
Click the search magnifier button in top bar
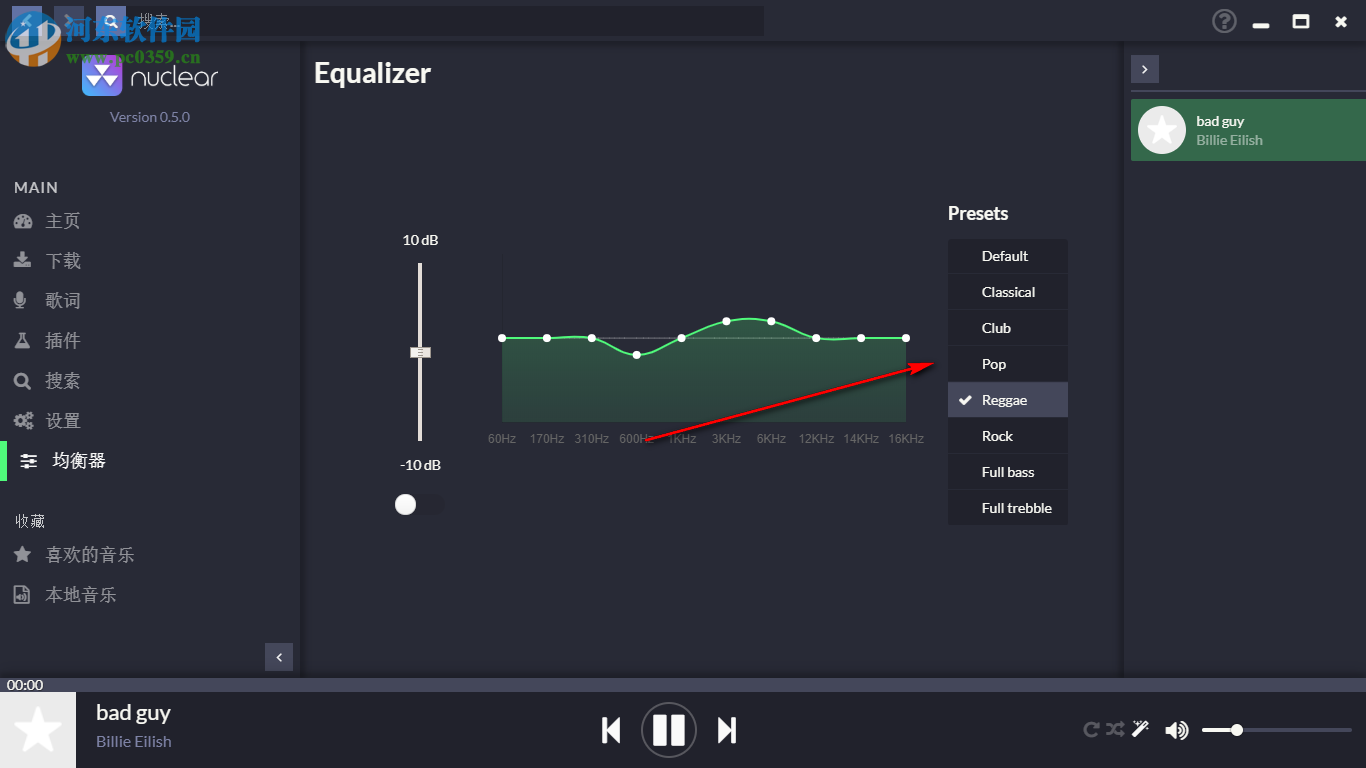pos(111,21)
